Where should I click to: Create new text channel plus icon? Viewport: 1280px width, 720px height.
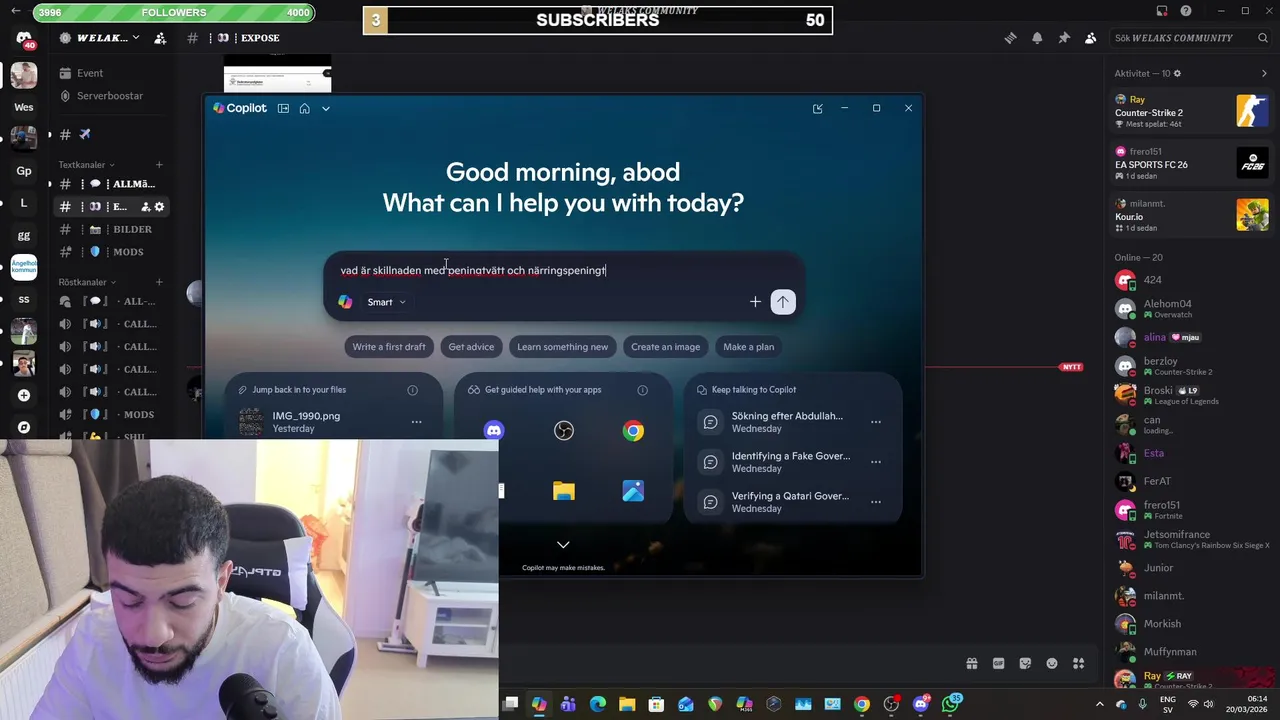pos(159,165)
